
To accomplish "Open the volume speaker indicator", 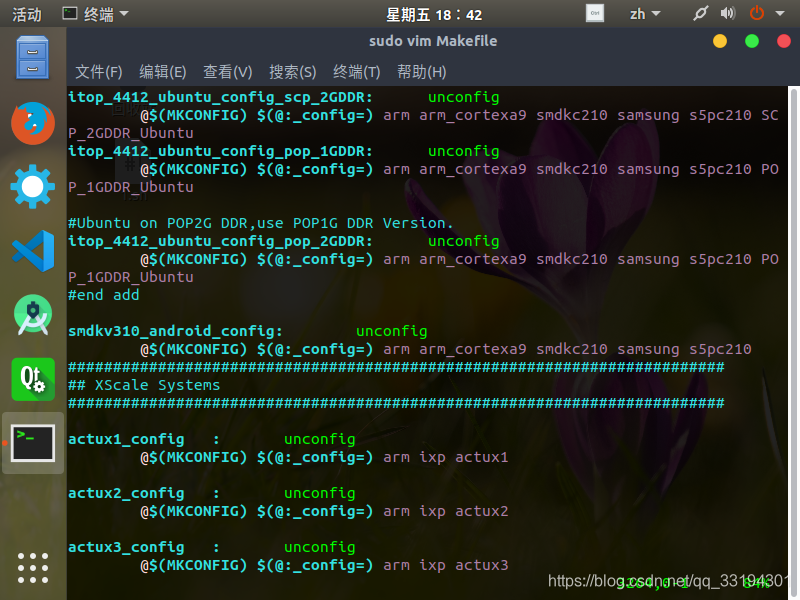I will pyautogui.click(x=728, y=13).
